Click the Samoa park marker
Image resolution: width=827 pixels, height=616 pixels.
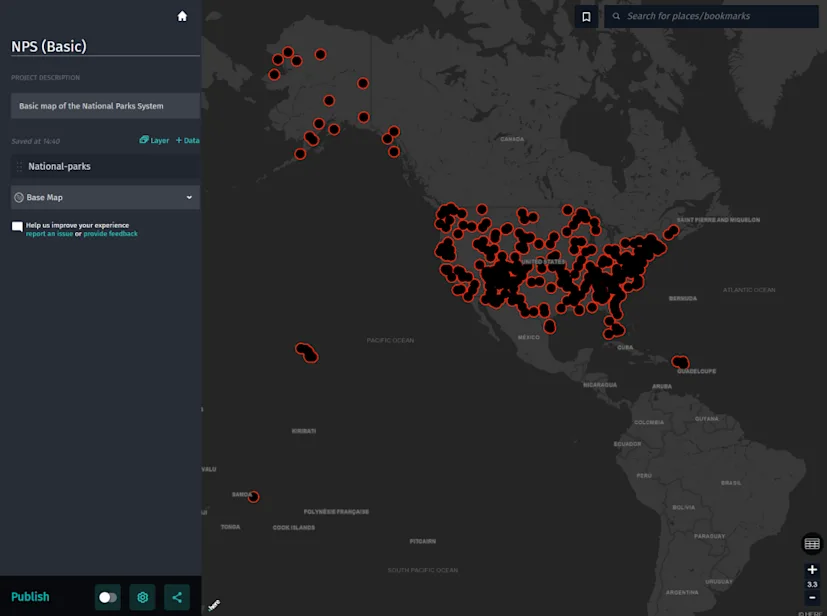(254, 497)
